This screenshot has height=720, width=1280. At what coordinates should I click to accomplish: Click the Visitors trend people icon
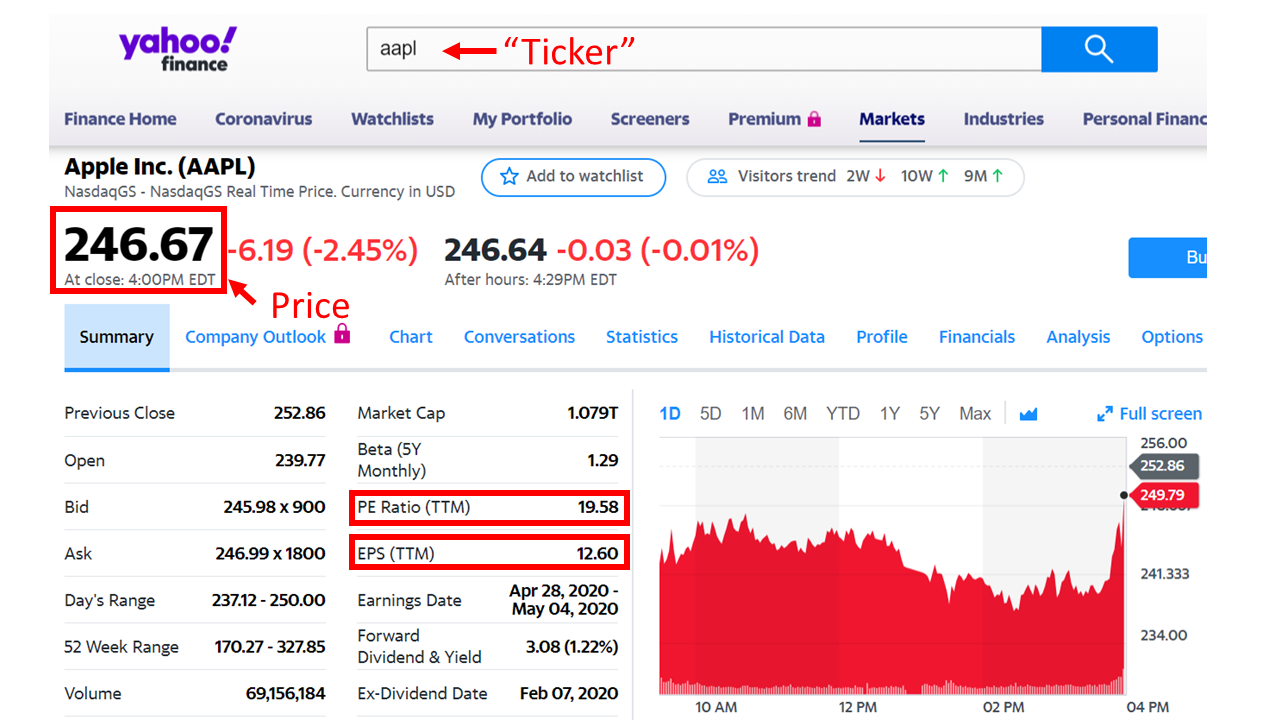[x=717, y=176]
